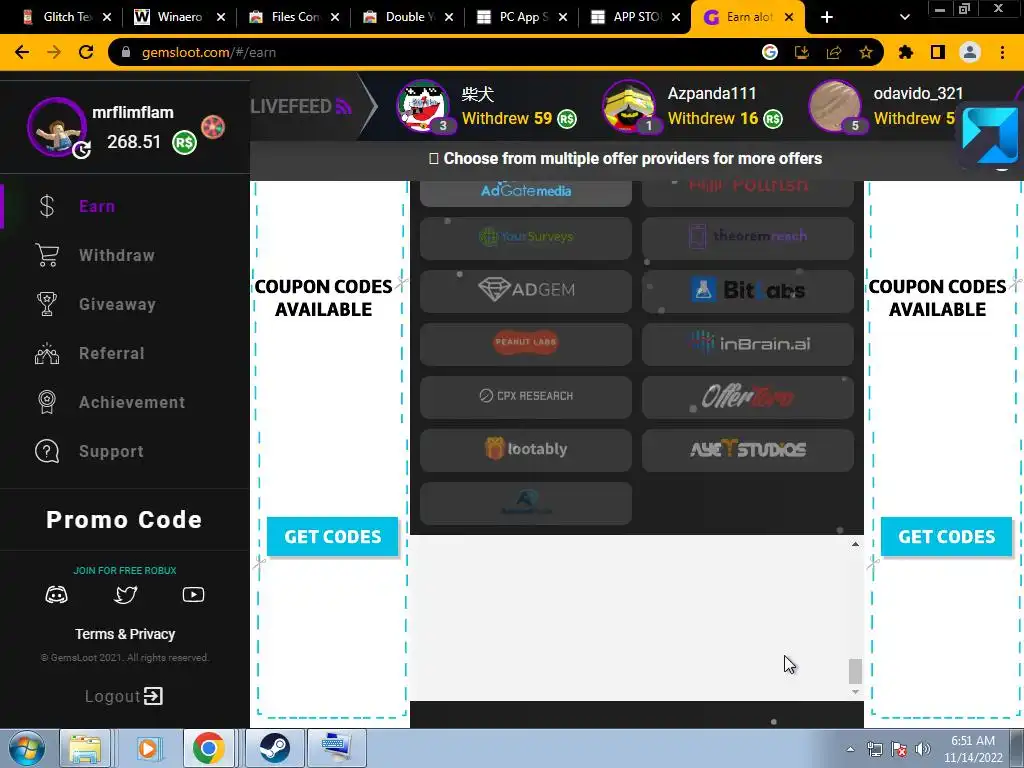The height and width of the screenshot is (768, 1024).
Task: Close the Earn alot tab
Action: tap(789, 18)
